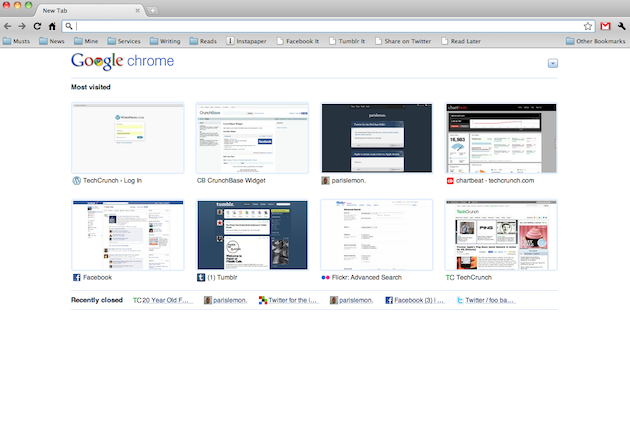Open the parislemon thumbnail preview
Image resolution: width=630 pixels, height=421 pixels.
point(377,138)
